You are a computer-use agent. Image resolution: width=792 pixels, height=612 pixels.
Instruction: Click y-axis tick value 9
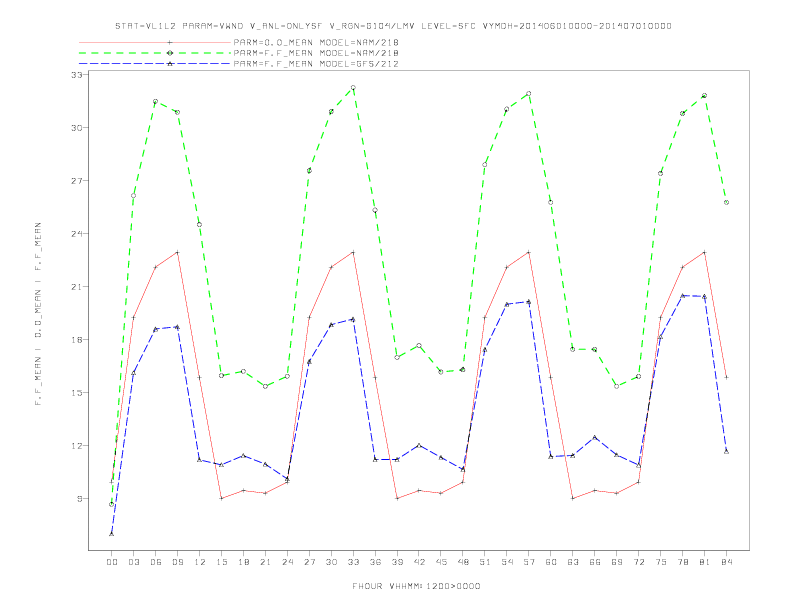coord(79,499)
